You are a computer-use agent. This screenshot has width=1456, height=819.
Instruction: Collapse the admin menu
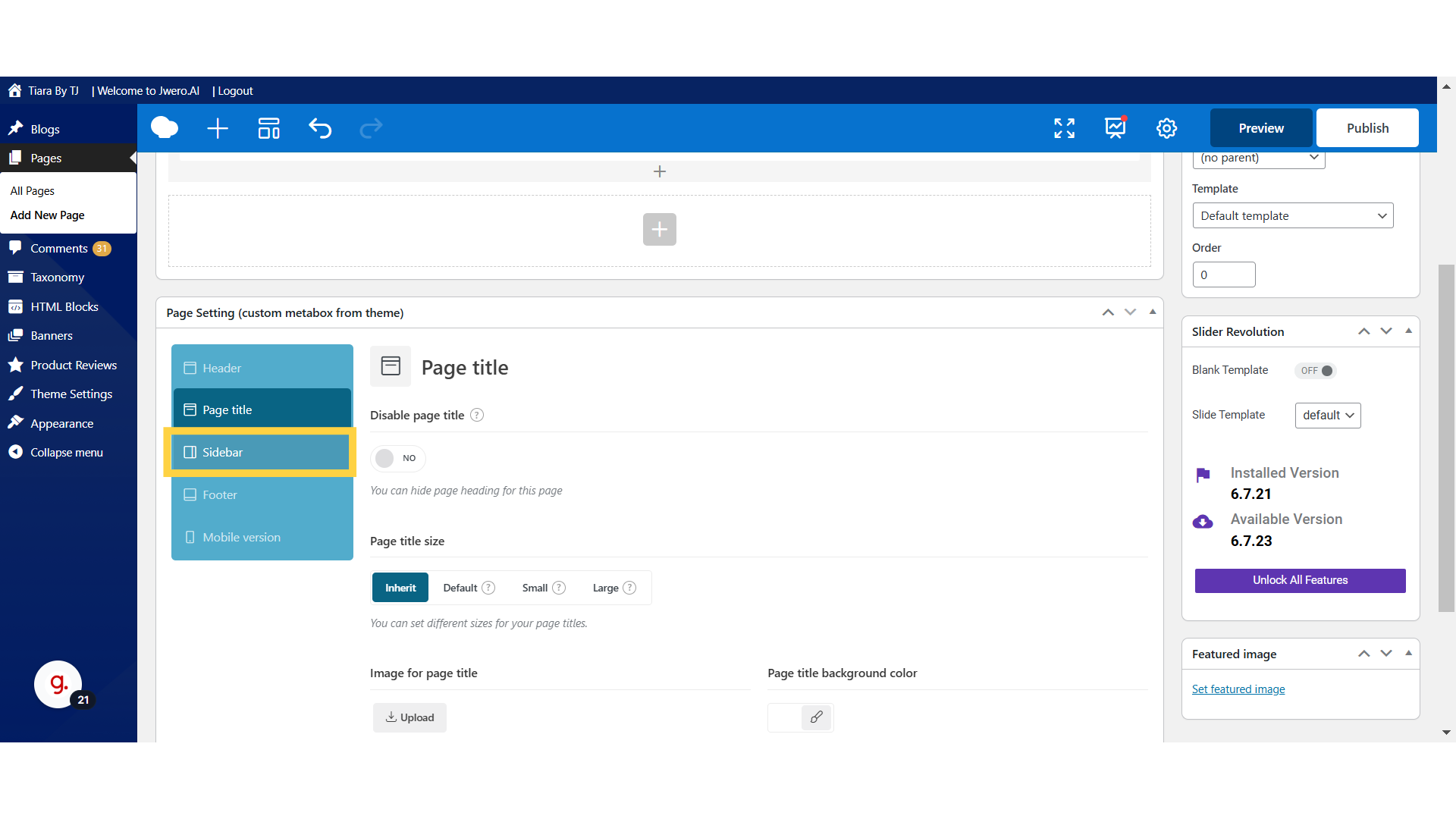65,451
